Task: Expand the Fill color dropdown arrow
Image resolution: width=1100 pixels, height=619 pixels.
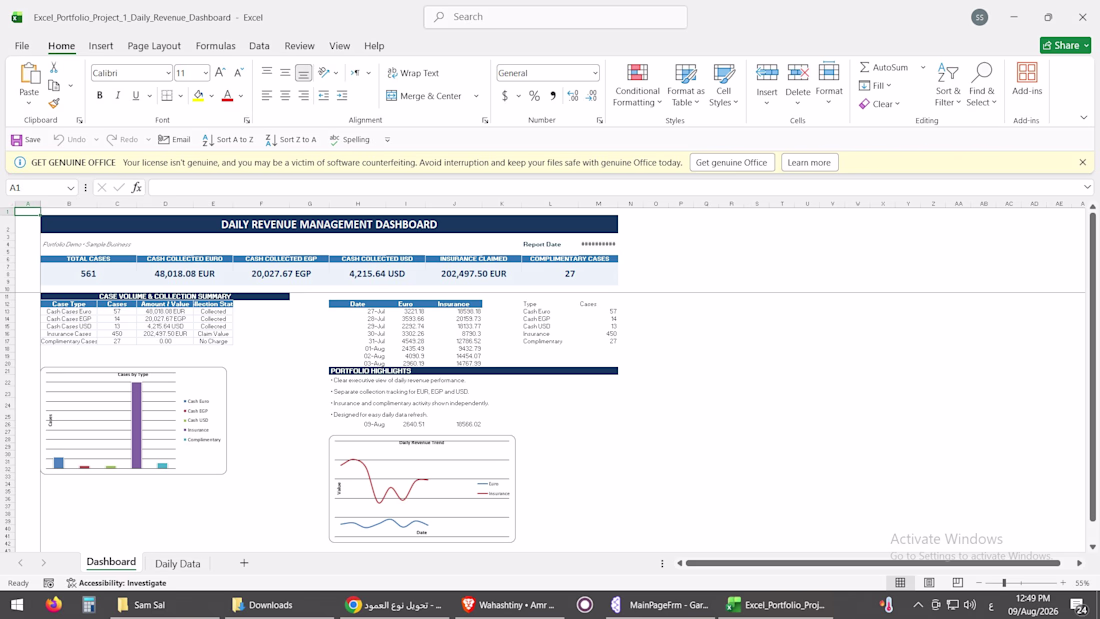Action: (x=211, y=96)
